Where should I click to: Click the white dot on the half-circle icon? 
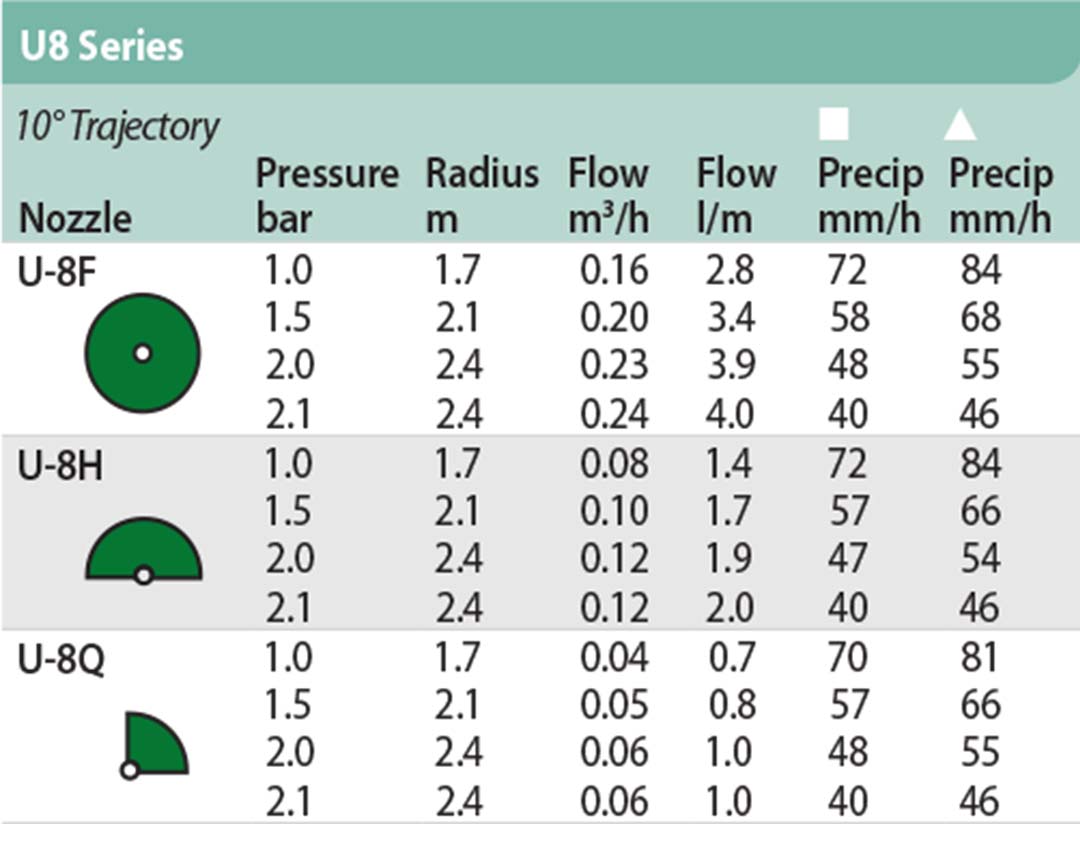pyautogui.click(x=143, y=575)
